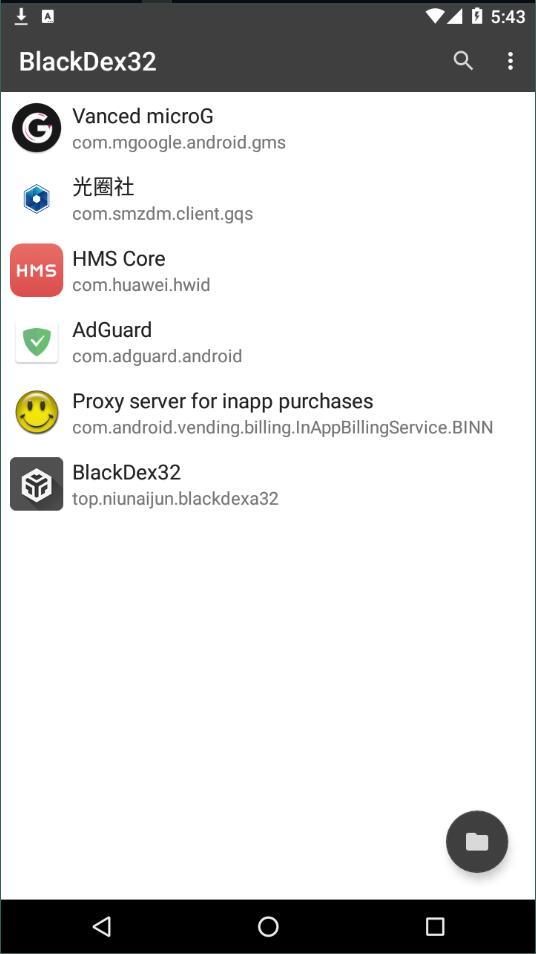
Task: Tap the BlackDex32 toolbar title
Action: 88,61
